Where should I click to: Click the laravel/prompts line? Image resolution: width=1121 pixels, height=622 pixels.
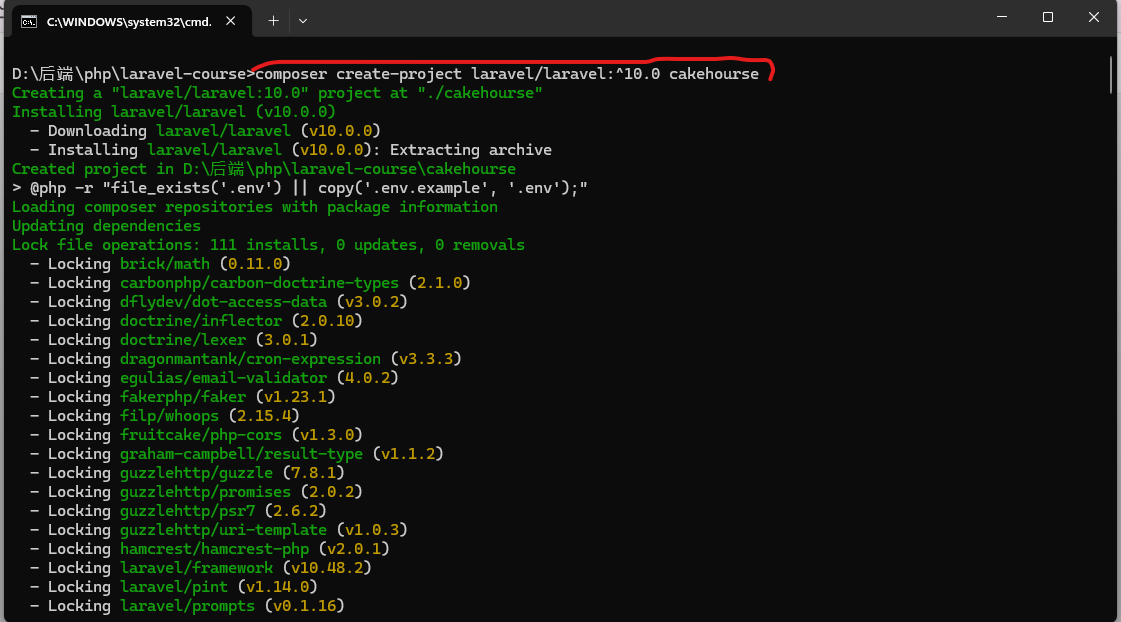point(187,606)
